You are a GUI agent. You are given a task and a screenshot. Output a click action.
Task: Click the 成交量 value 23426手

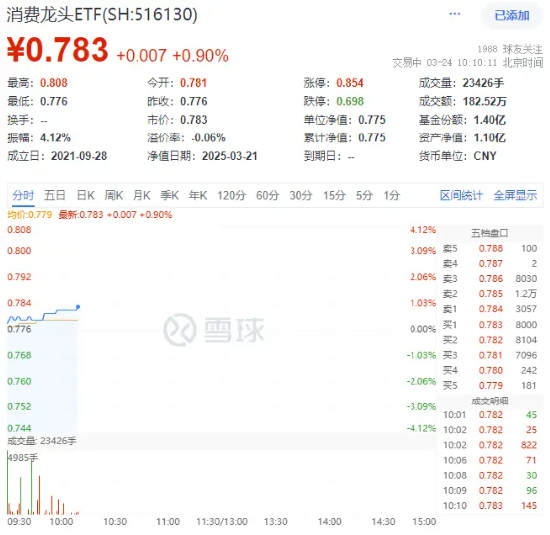(x=483, y=83)
